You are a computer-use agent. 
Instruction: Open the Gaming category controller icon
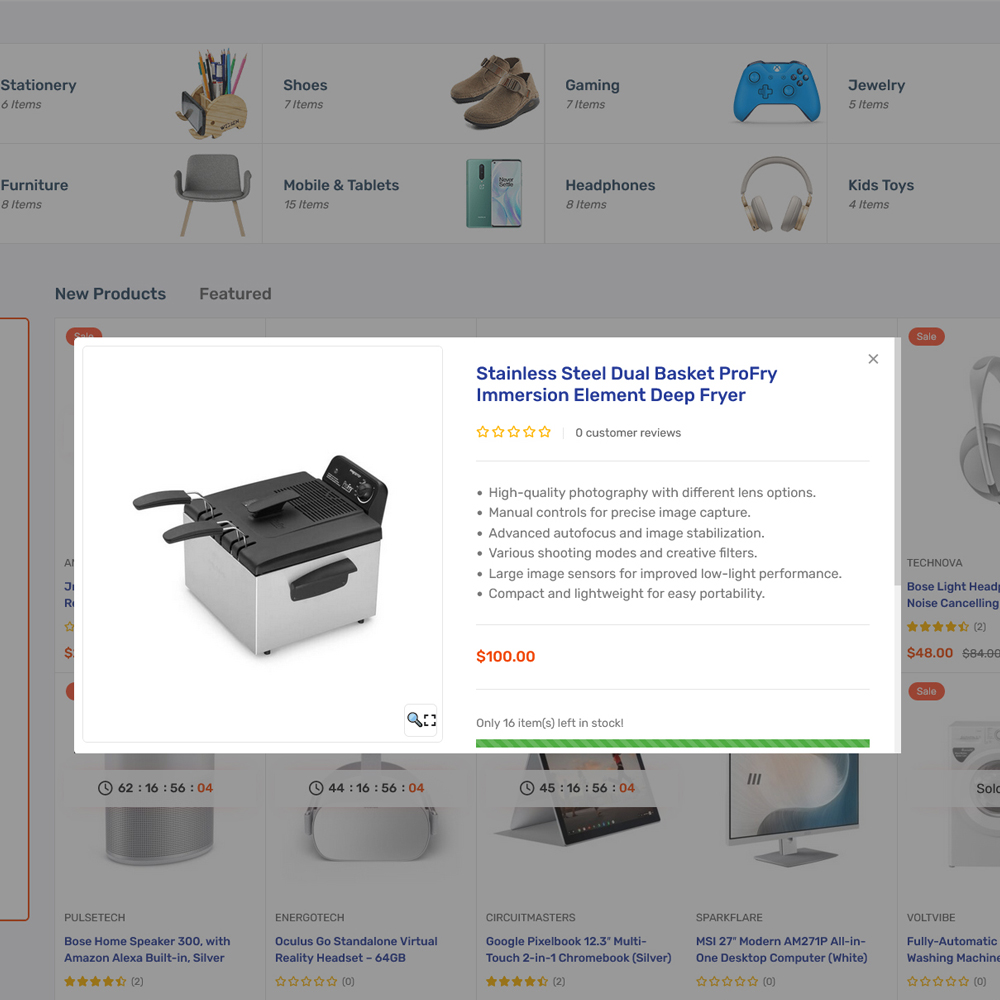[776, 92]
